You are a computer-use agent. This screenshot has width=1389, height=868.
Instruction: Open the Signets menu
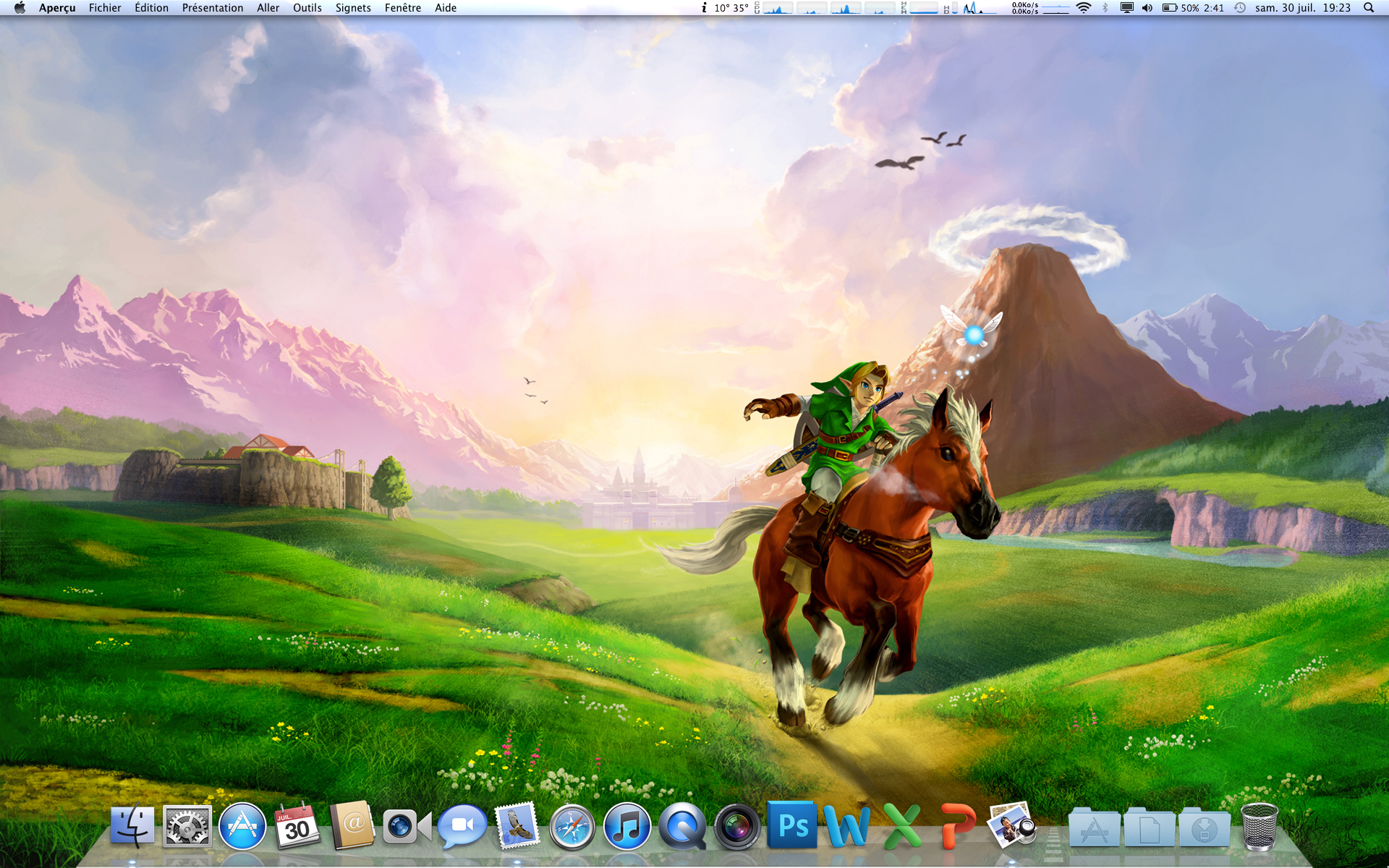point(353,8)
